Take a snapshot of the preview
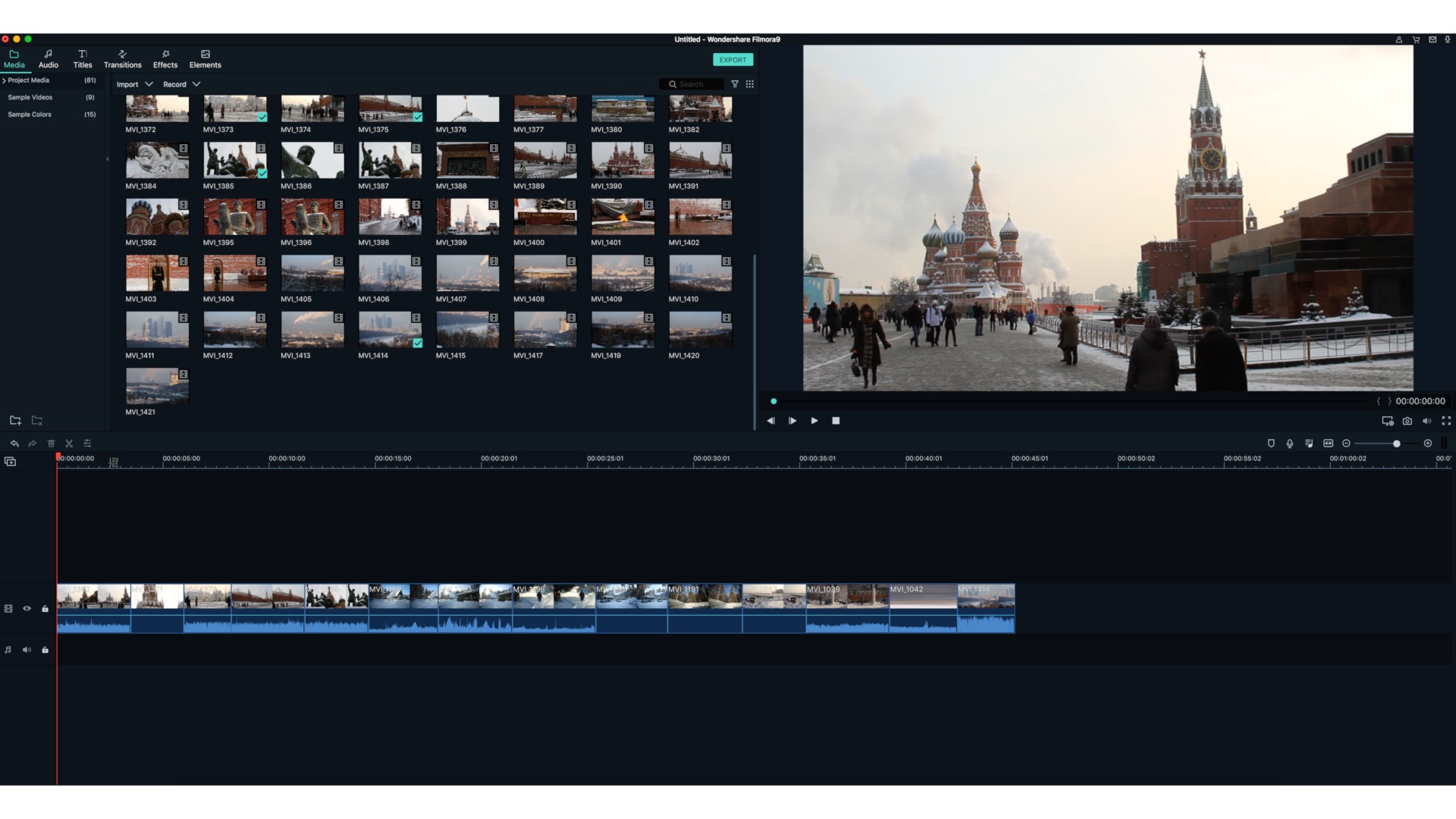1456x819 pixels. pos(1407,421)
